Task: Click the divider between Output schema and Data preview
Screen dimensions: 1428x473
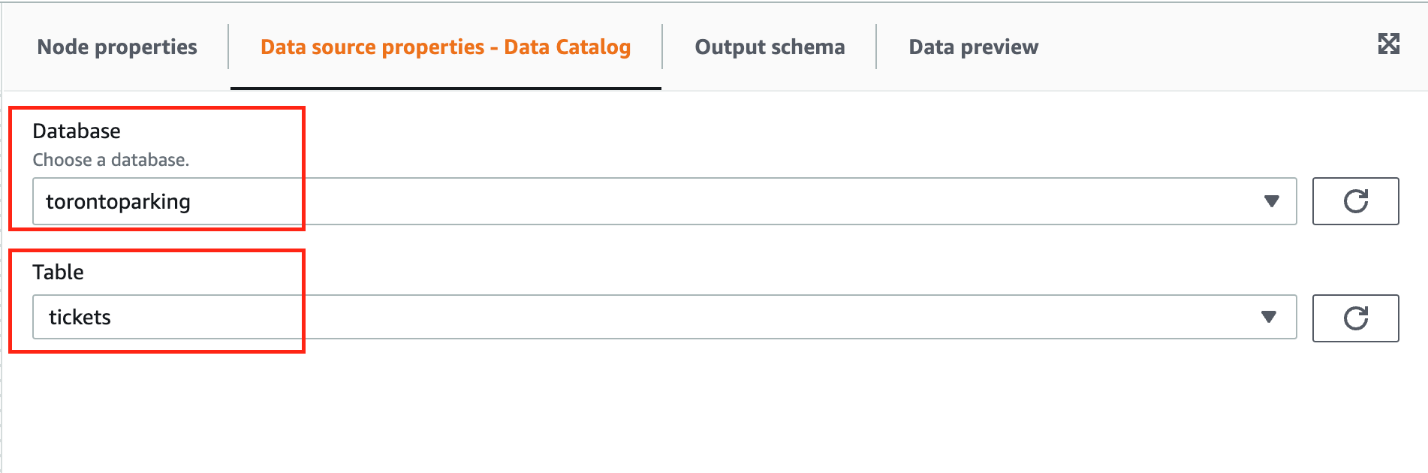Action: point(876,47)
